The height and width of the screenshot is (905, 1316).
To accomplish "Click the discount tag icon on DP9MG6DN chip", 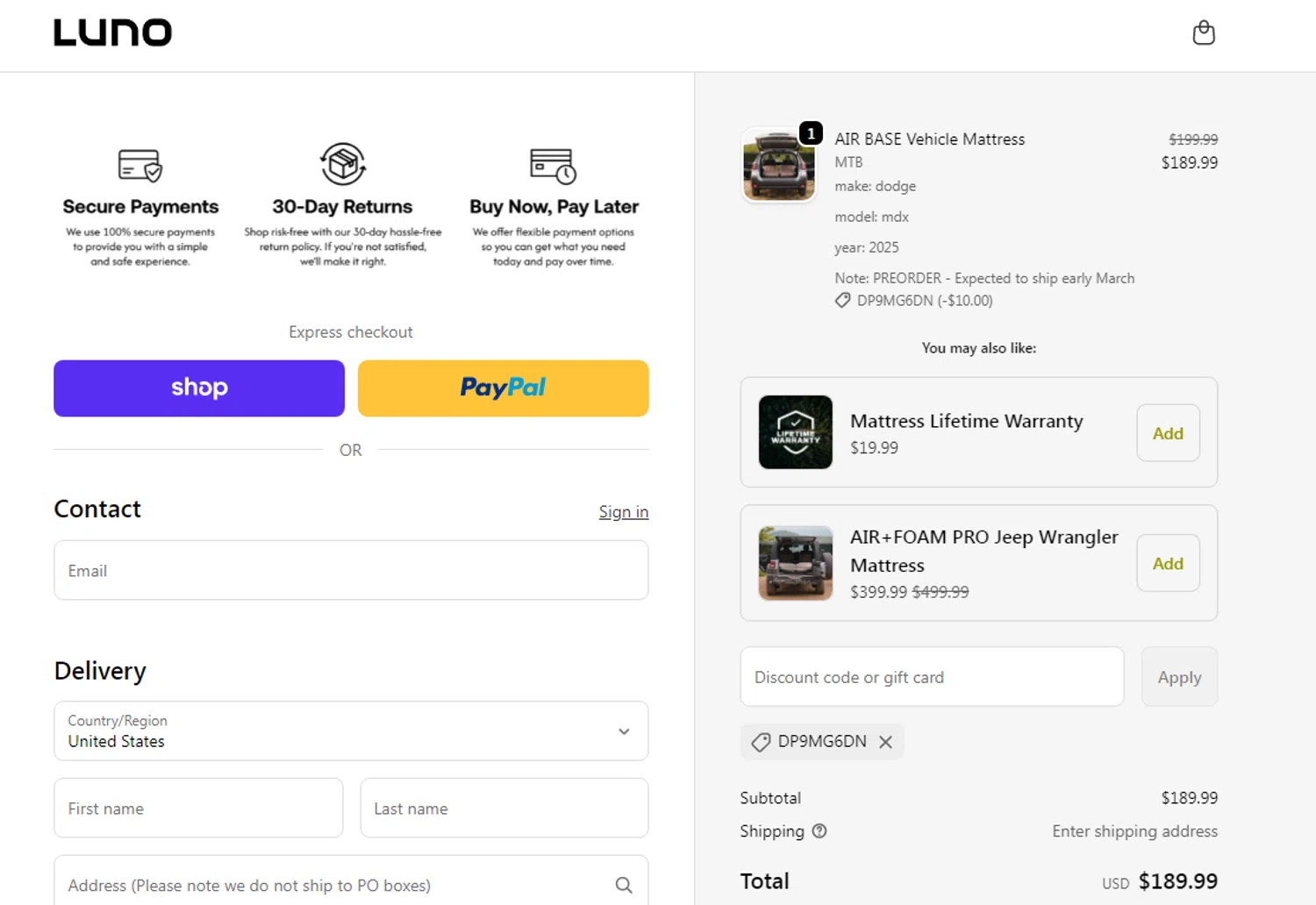I will (761, 742).
